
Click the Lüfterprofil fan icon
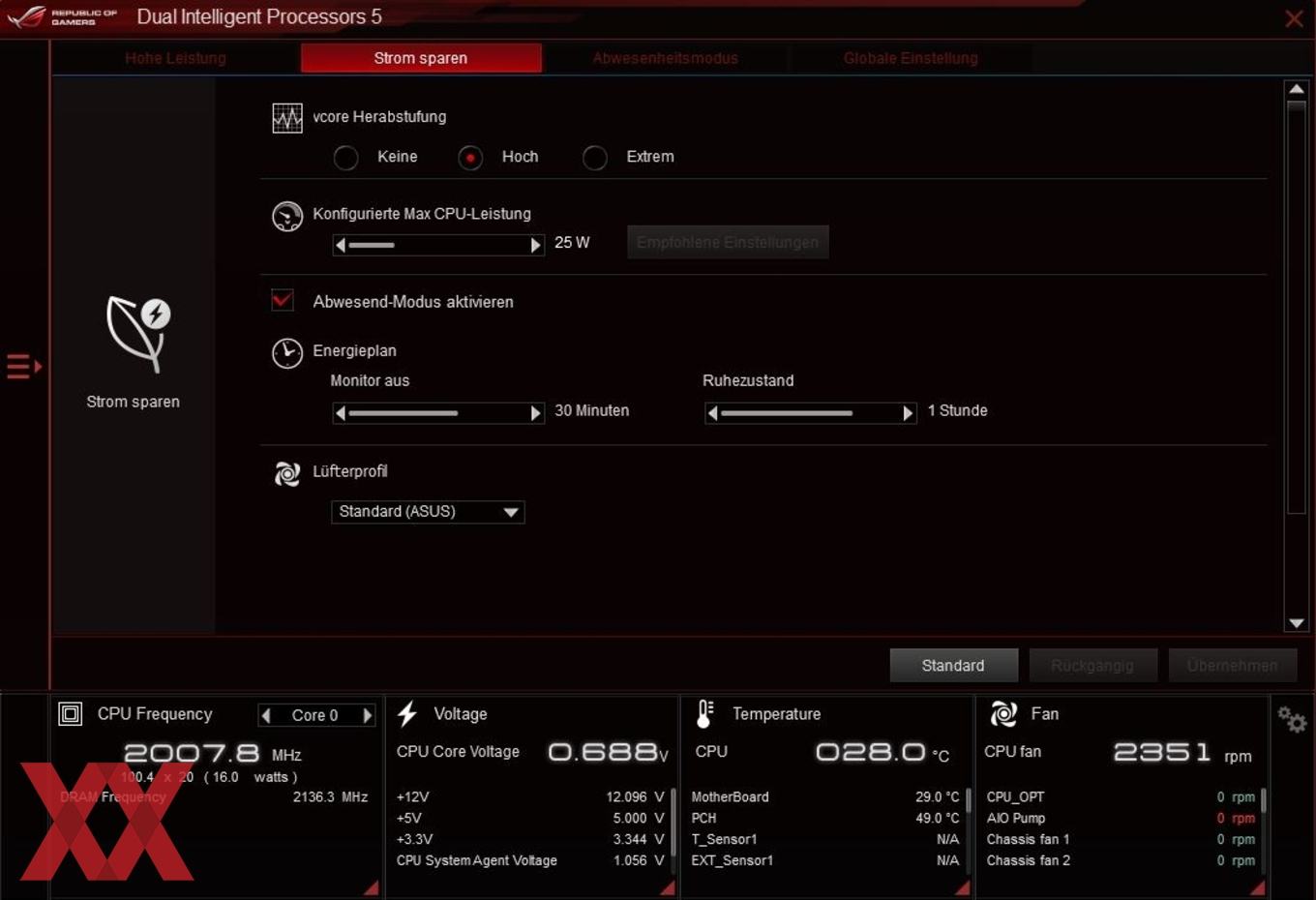pos(287,473)
